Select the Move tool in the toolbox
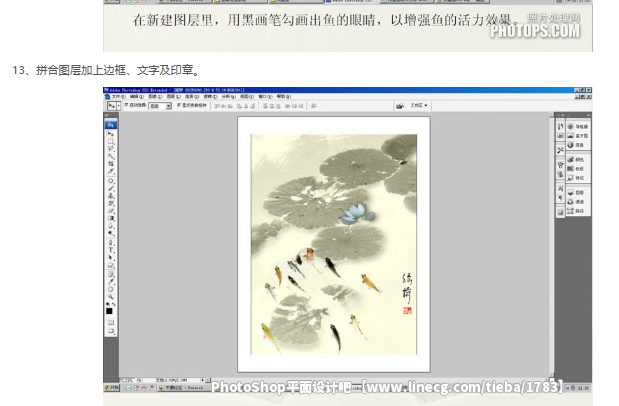 pos(111,134)
